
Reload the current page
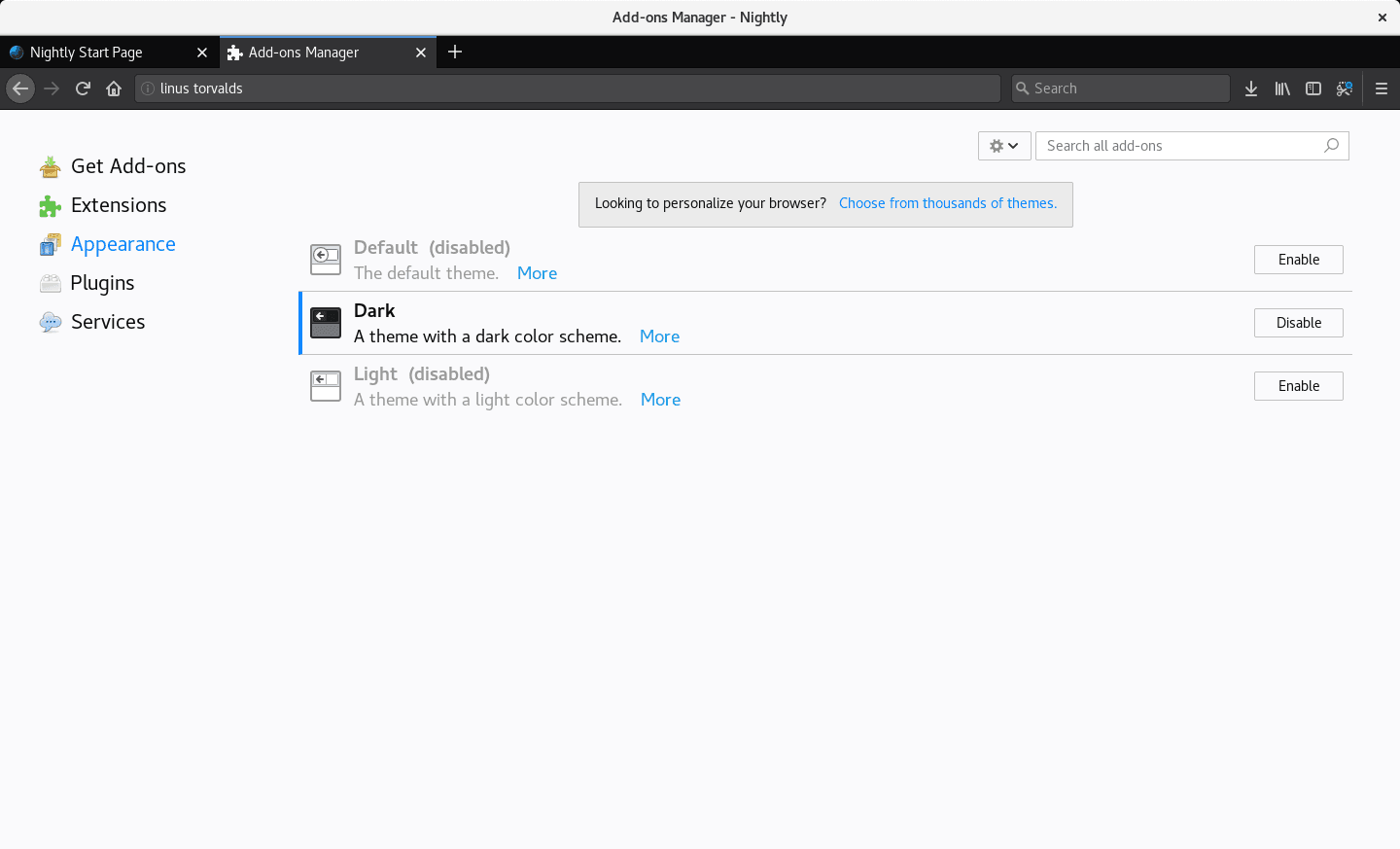point(83,88)
